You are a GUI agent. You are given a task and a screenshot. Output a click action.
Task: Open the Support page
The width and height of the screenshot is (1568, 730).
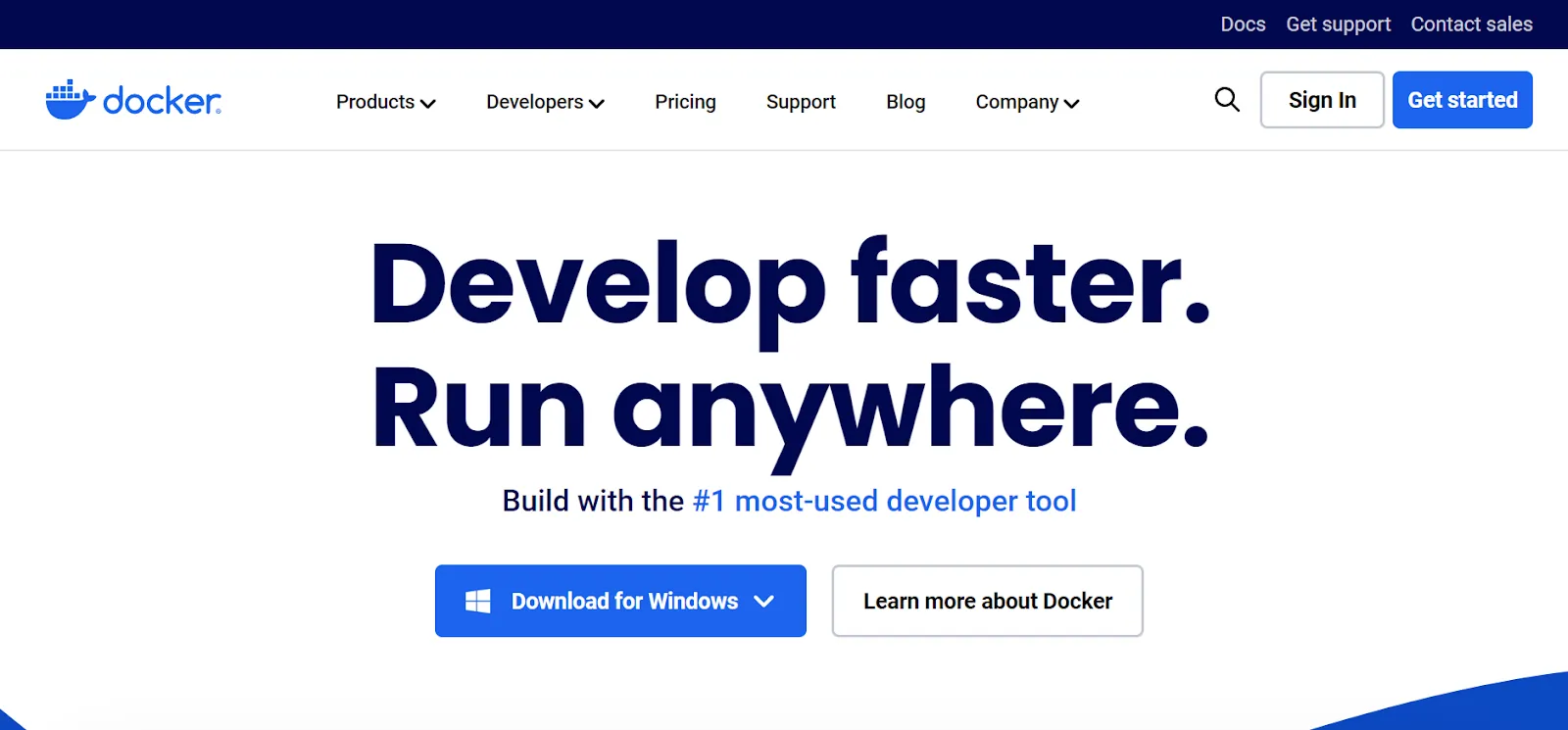[x=801, y=102]
